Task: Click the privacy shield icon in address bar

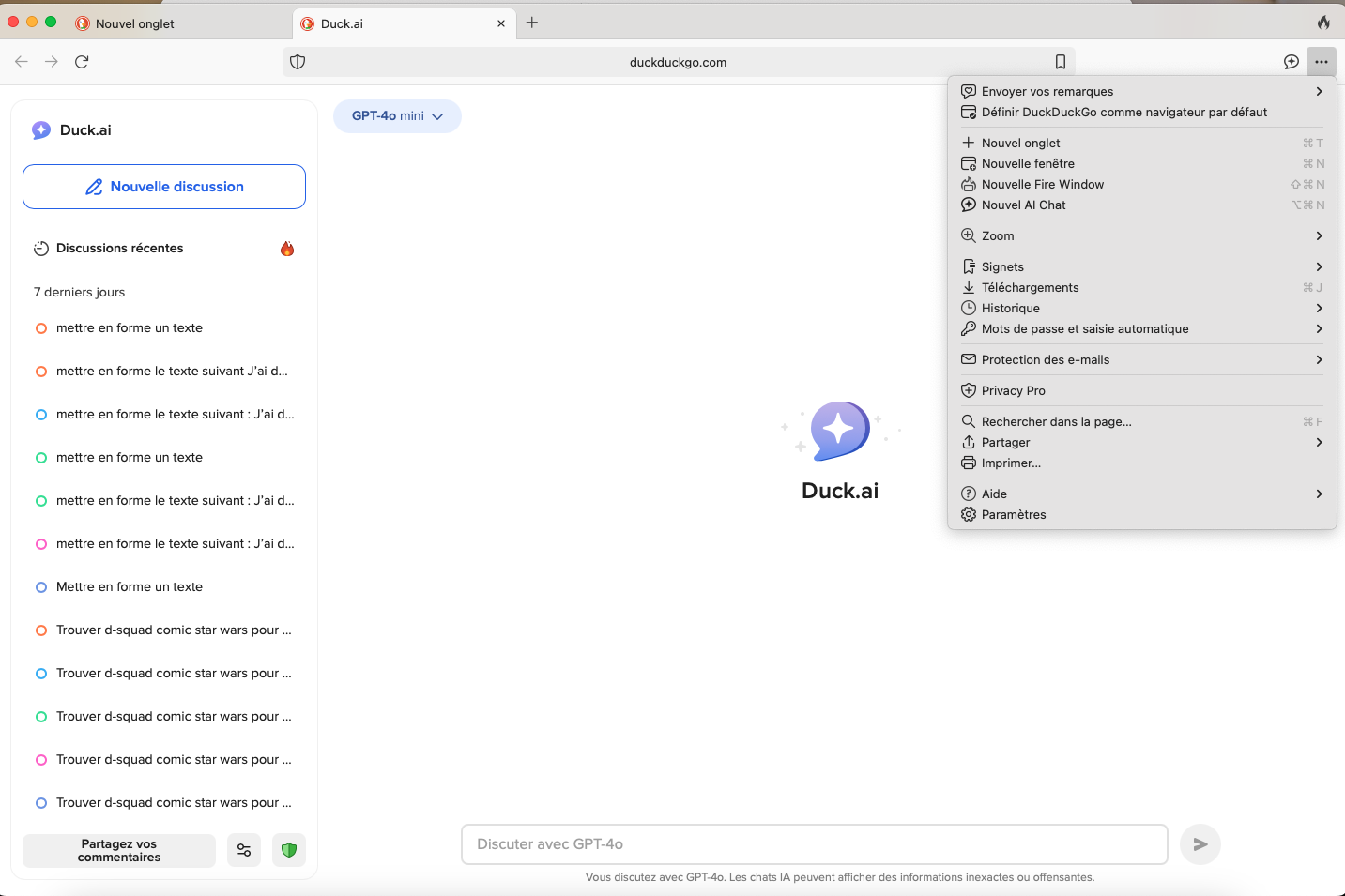Action: (298, 62)
